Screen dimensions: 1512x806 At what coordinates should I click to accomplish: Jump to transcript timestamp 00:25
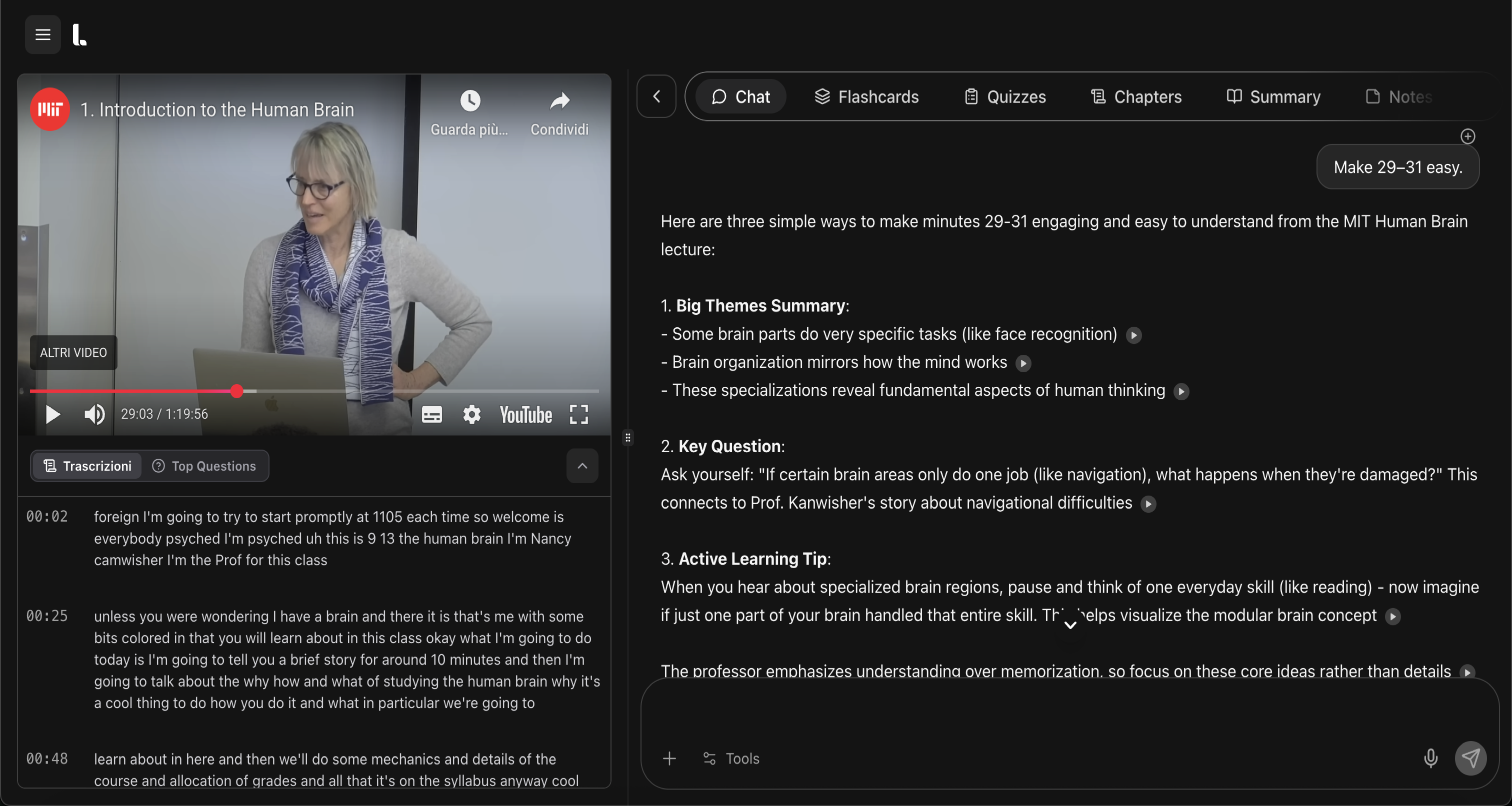(x=47, y=616)
